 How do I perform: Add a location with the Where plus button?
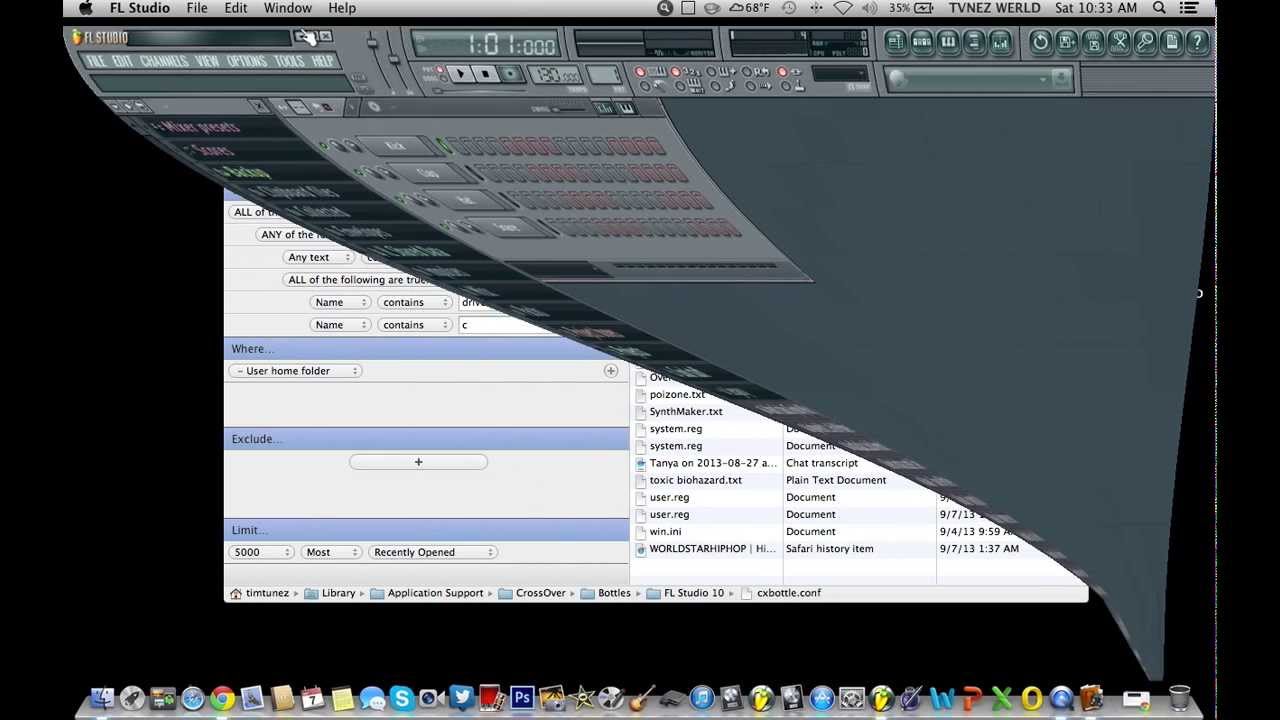(x=611, y=371)
